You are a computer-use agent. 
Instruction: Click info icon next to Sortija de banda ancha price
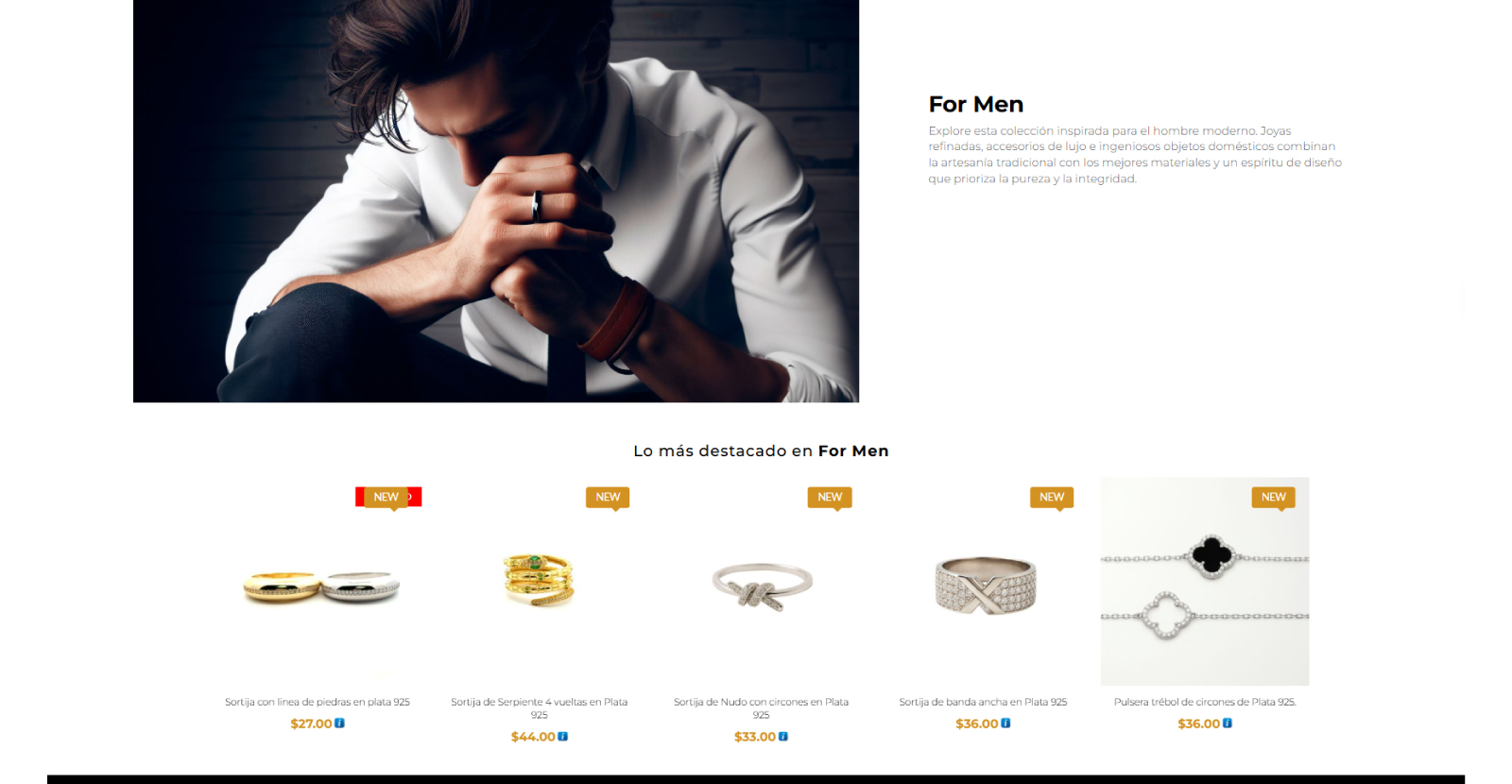pyautogui.click(x=1005, y=724)
